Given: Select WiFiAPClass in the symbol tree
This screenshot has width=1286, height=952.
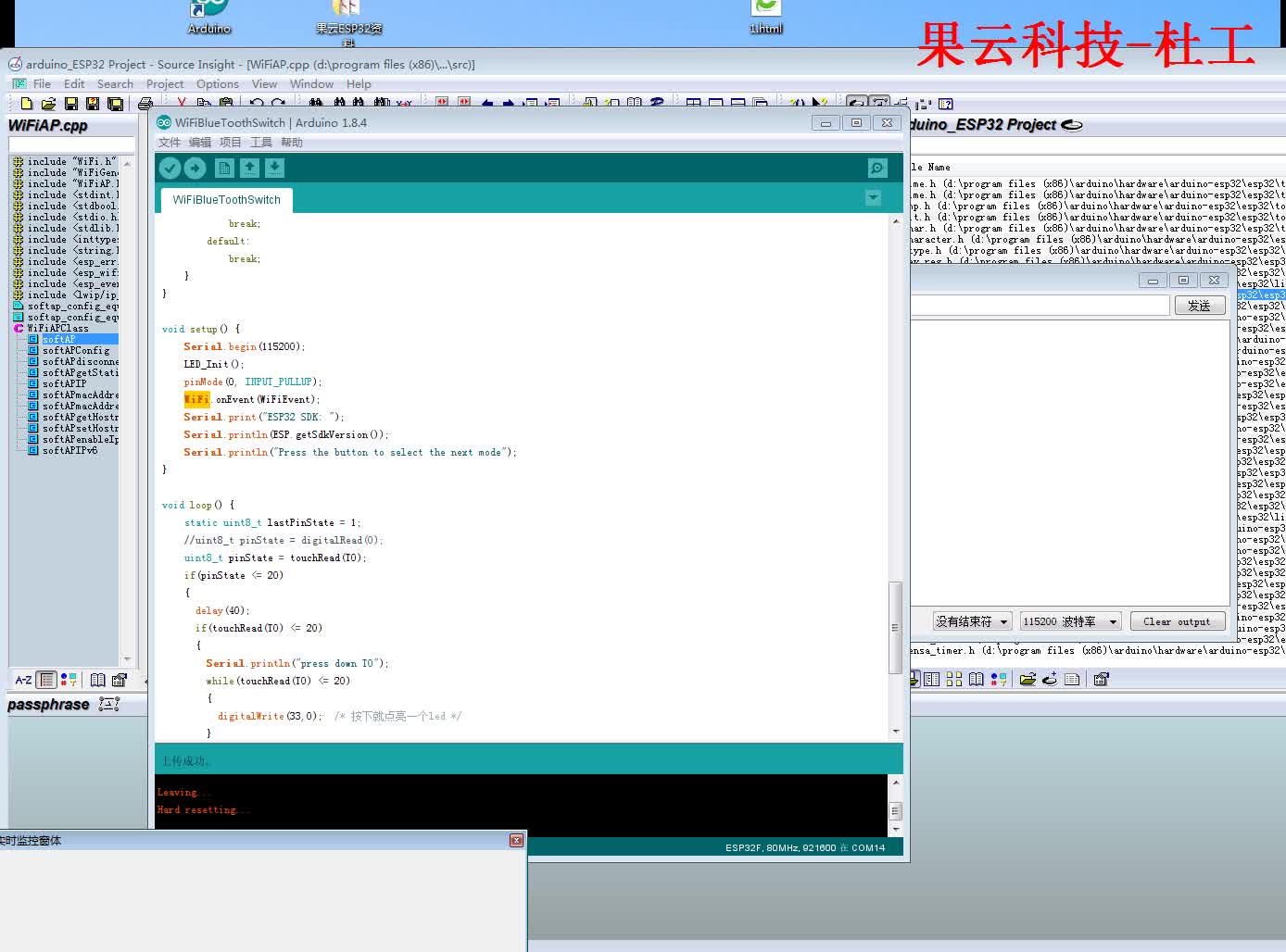Looking at the screenshot, I should click(x=57, y=328).
